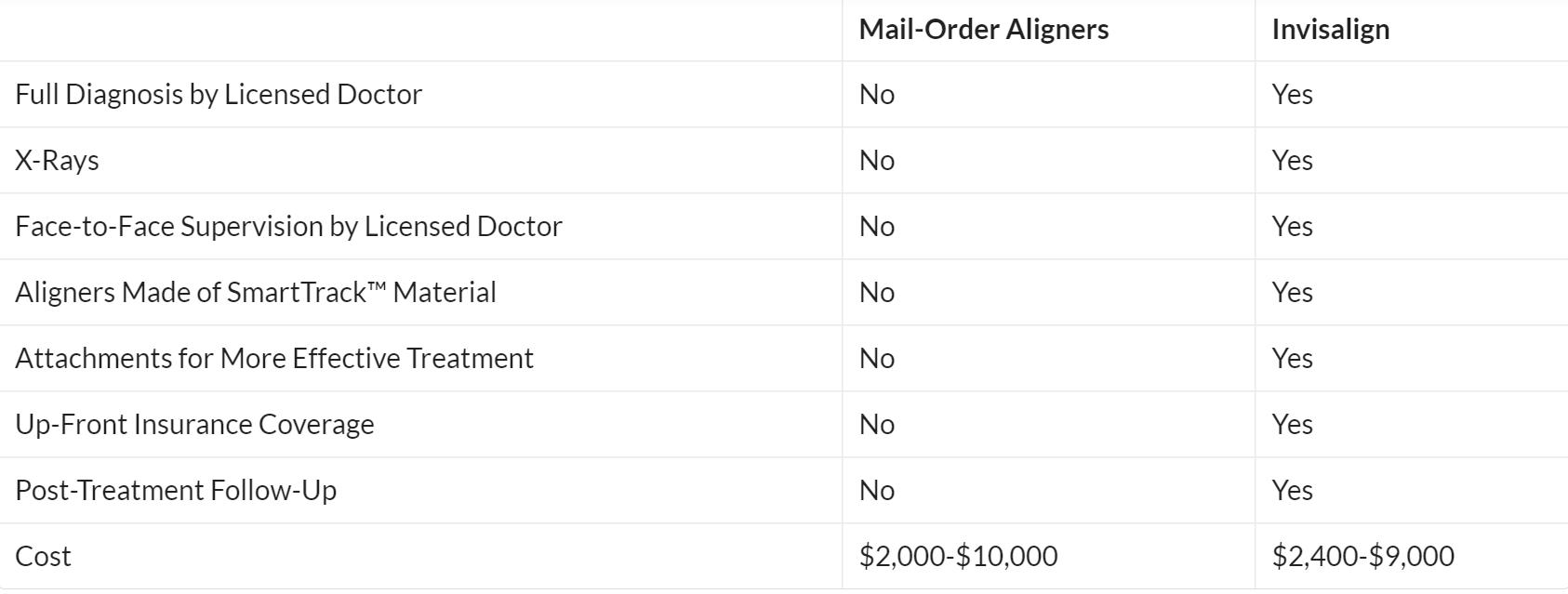Select Yes in the Full Diagnosis row
1568x594 pixels.
1292,95
